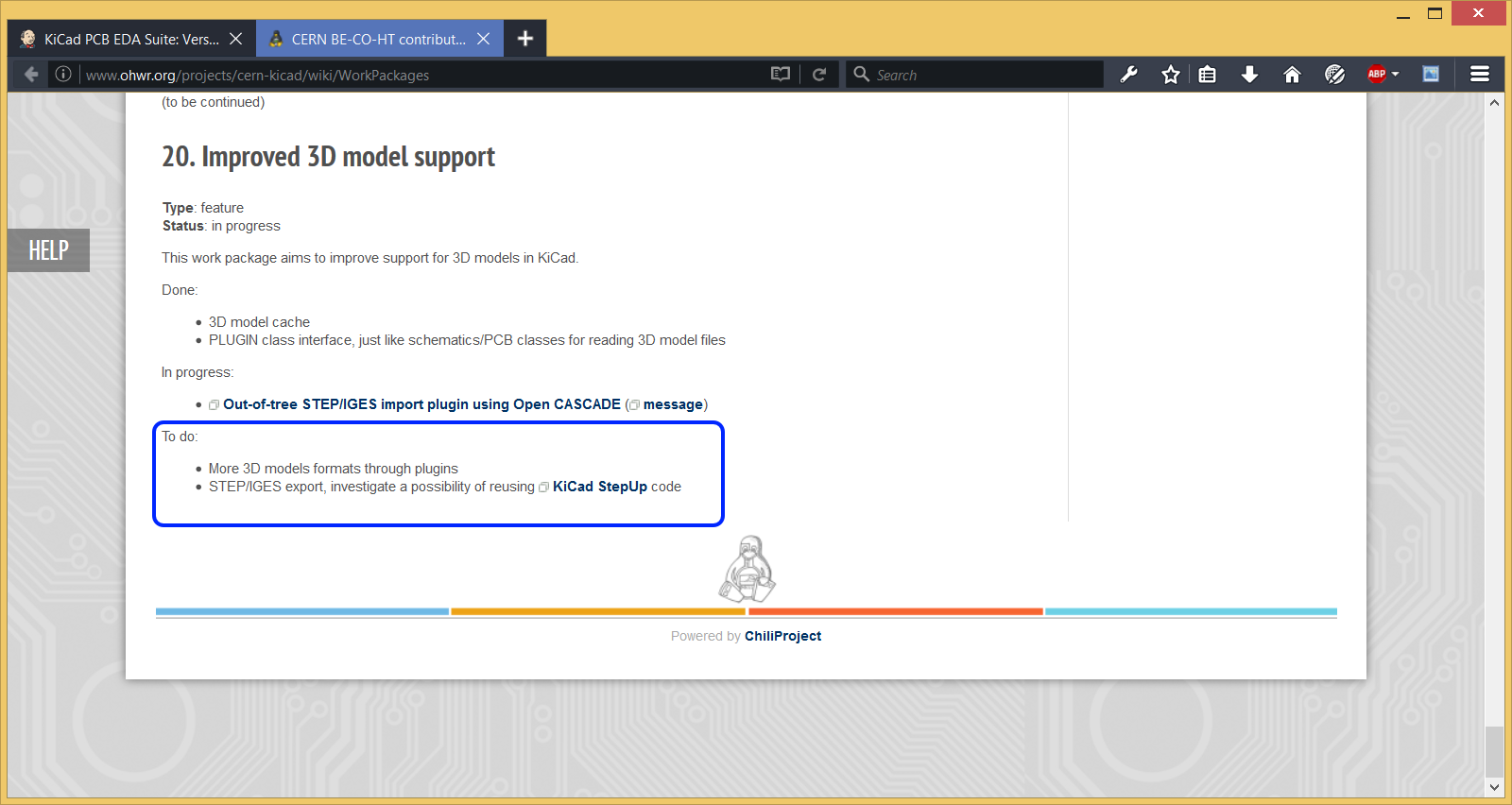This screenshot has height=805, width=1512.
Task: Bookmark this page with the star icon
Action: (x=1171, y=75)
